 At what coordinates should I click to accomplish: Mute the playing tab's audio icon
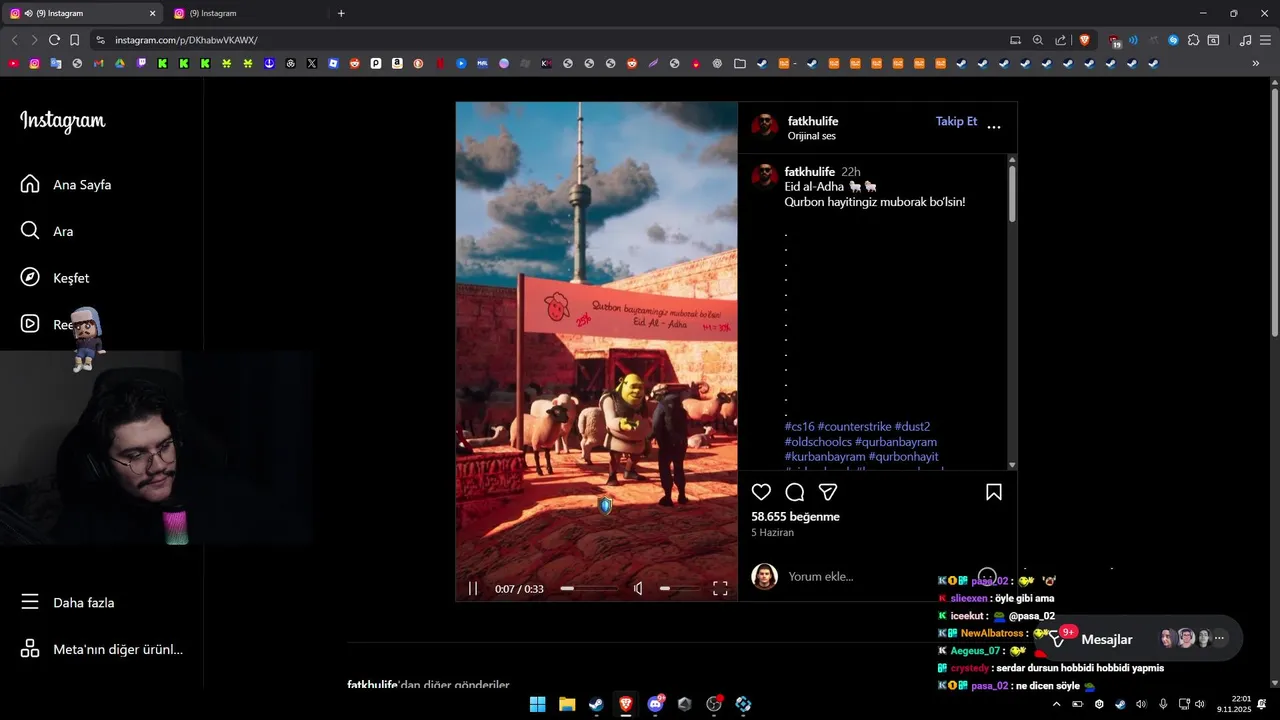28,13
